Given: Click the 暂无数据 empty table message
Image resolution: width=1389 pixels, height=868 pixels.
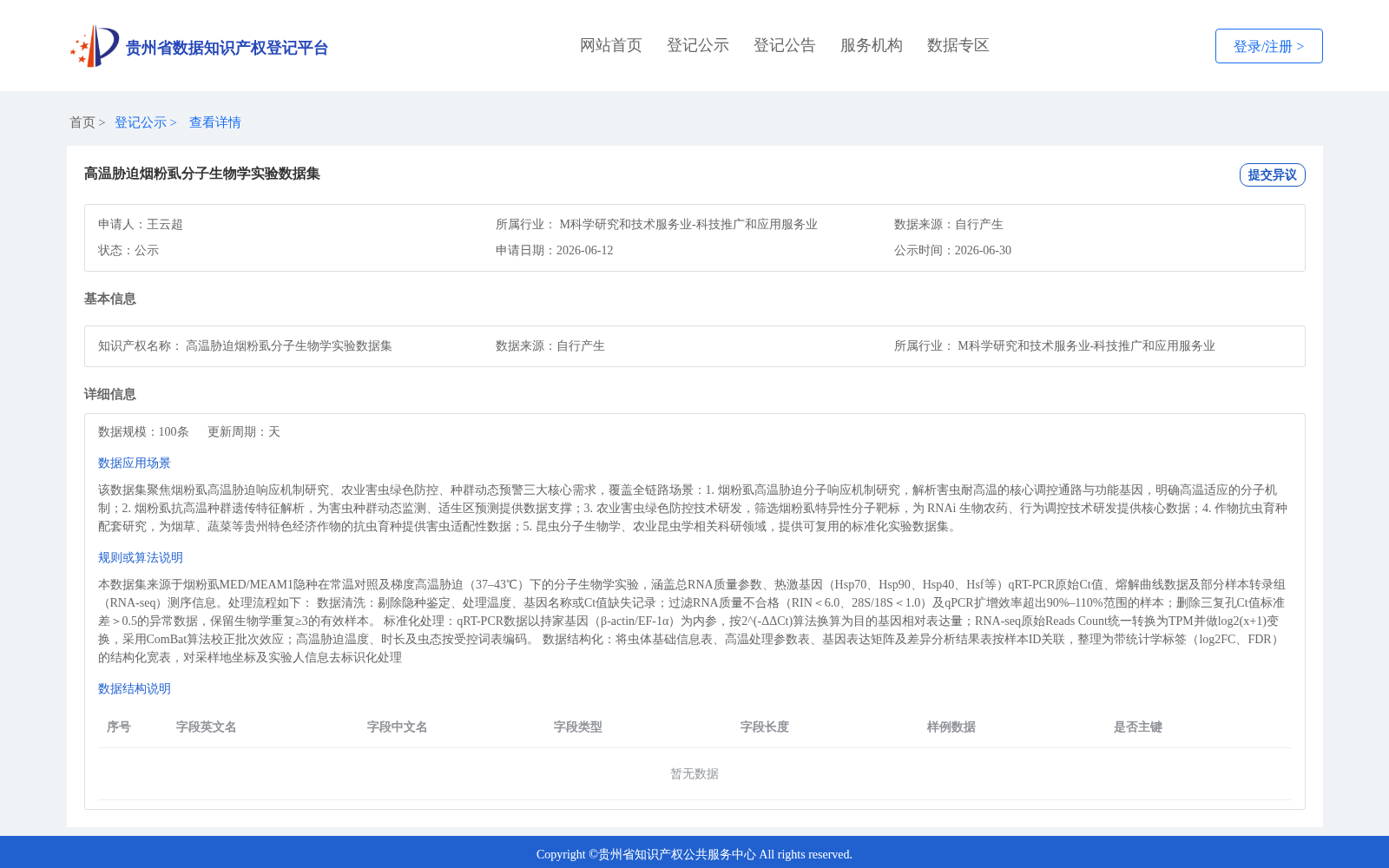Looking at the screenshot, I should click(x=694, y=773).
